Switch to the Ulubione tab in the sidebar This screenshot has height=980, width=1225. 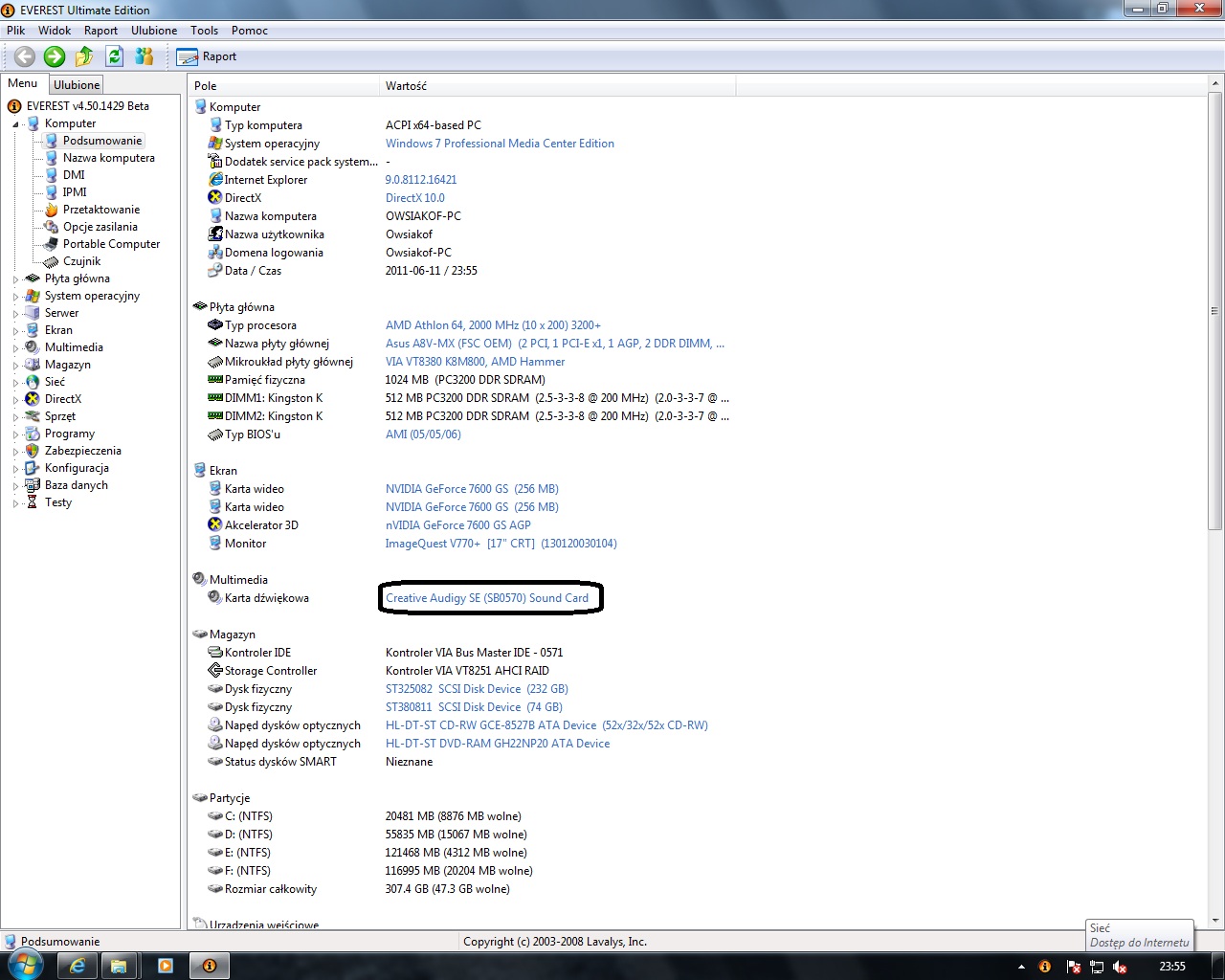click(x=77, y=85)
